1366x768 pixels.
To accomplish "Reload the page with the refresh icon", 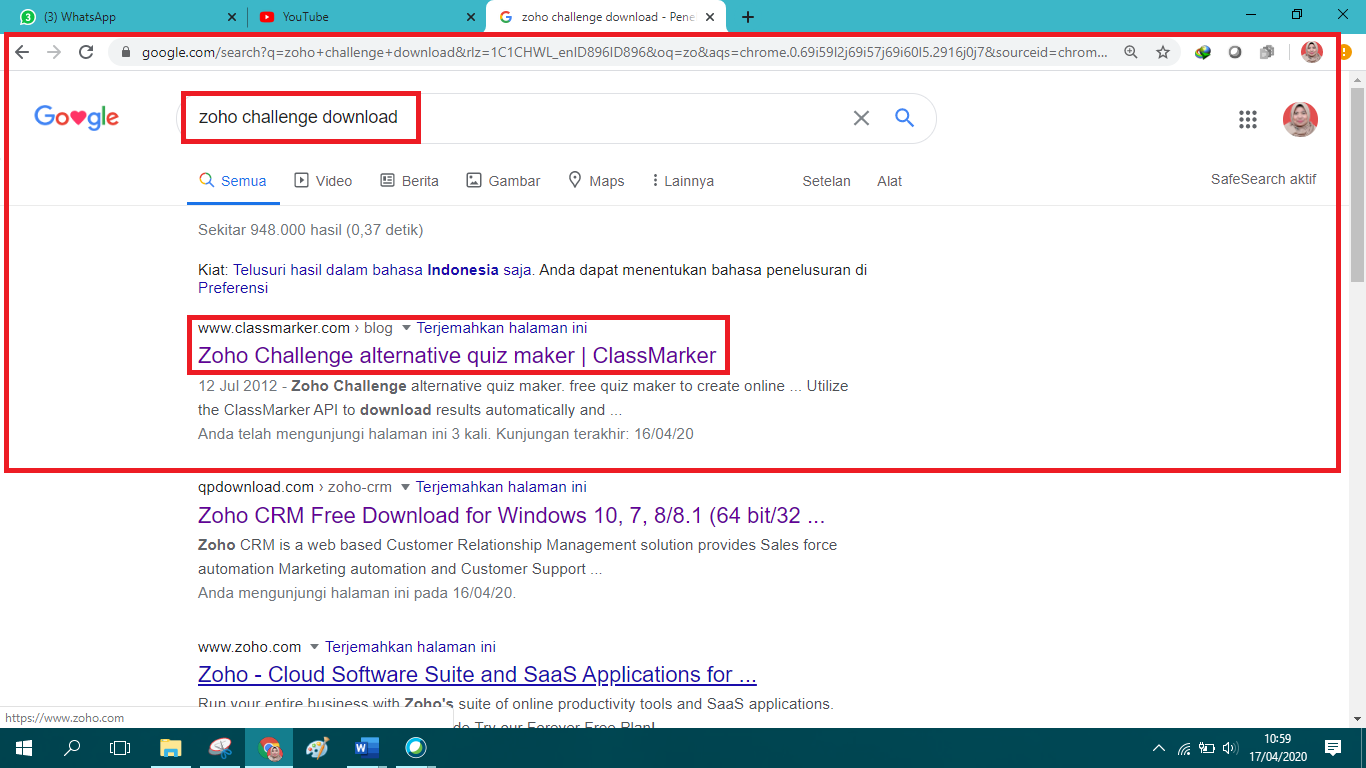I will 85,52.
